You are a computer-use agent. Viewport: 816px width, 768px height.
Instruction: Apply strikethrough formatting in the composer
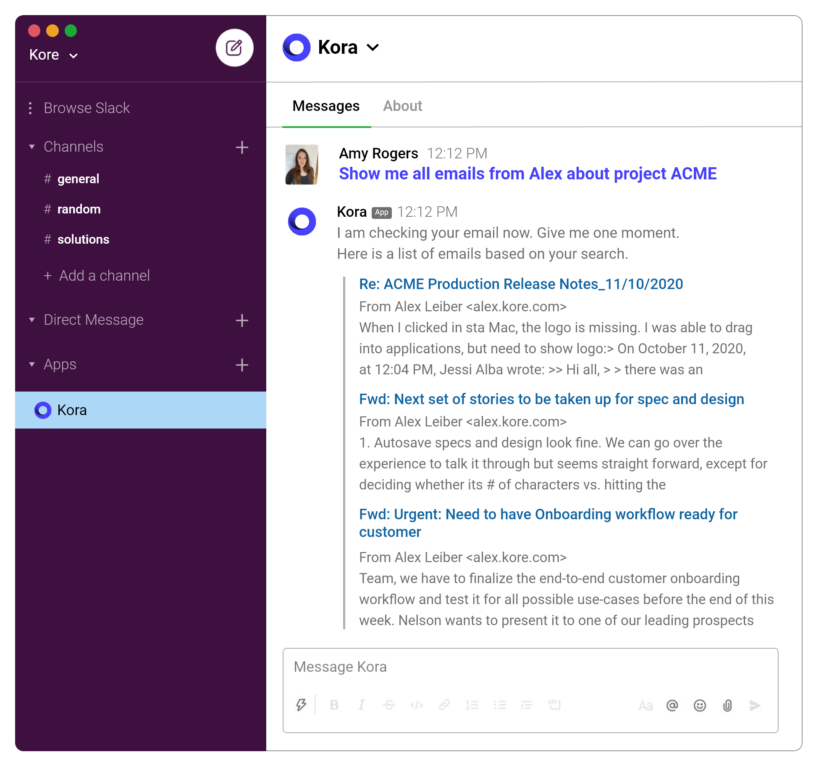click(389, 705)
